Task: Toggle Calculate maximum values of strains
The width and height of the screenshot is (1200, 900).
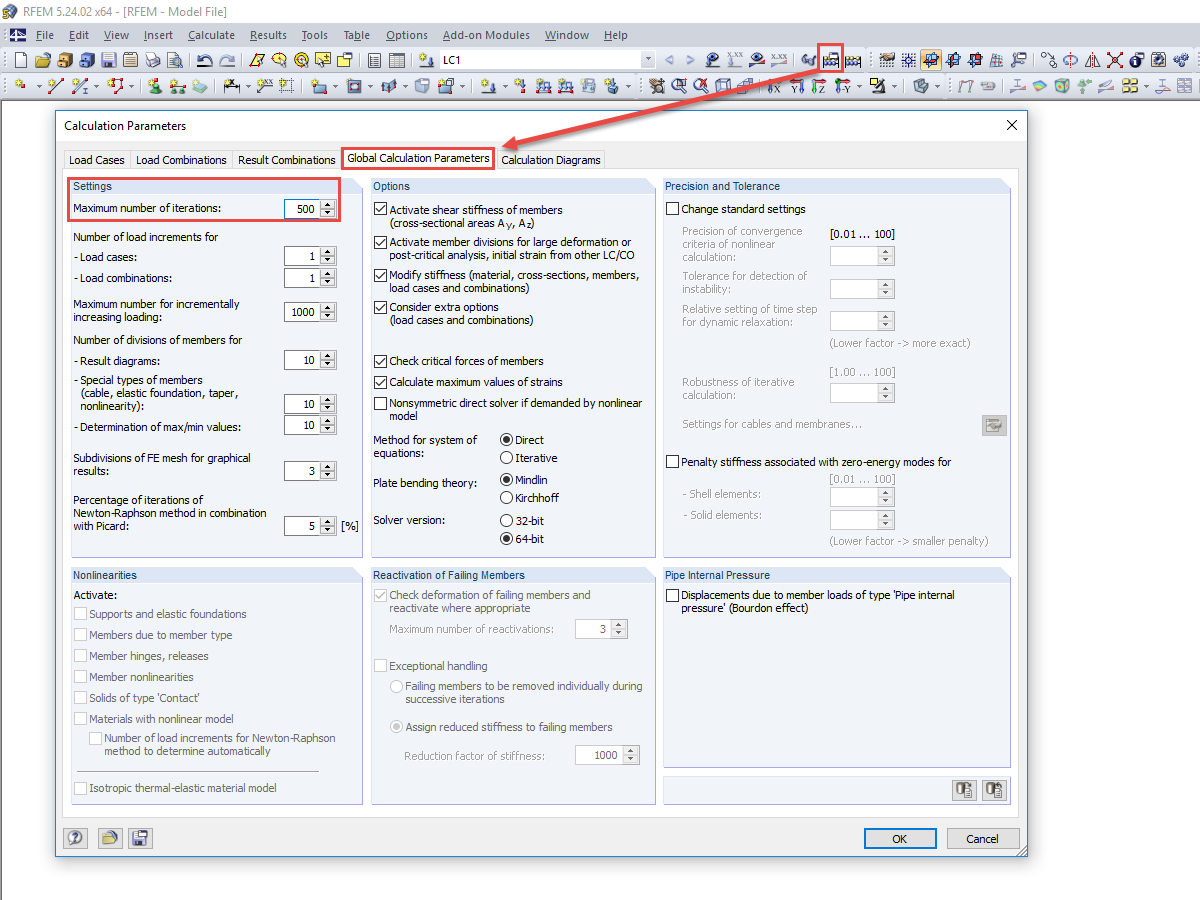Action: [x=380, y=382]
